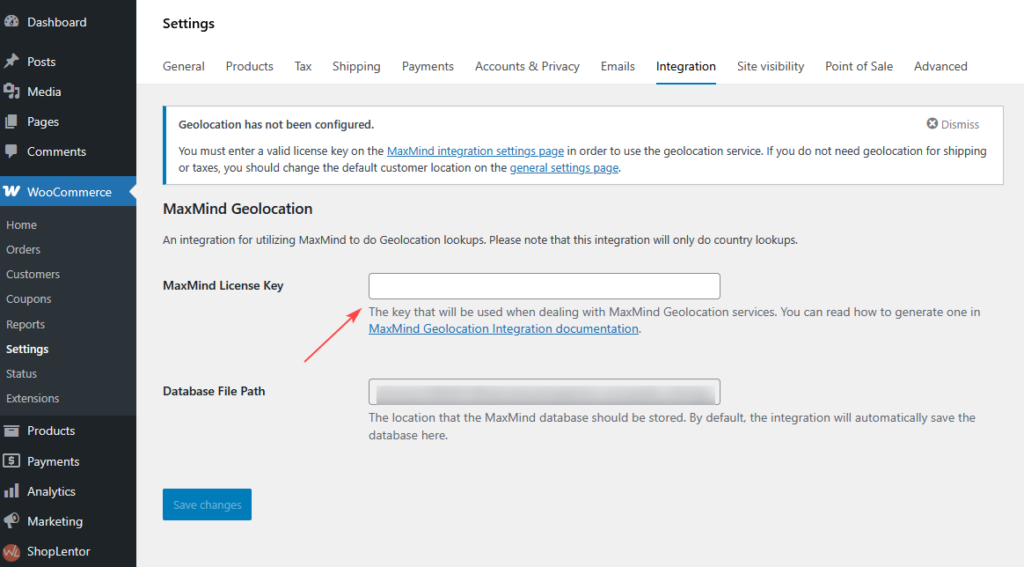1024x567 pixels.
Task: Go to Reports submenu item
Action: pyautogui.click(x=25, y=324)
